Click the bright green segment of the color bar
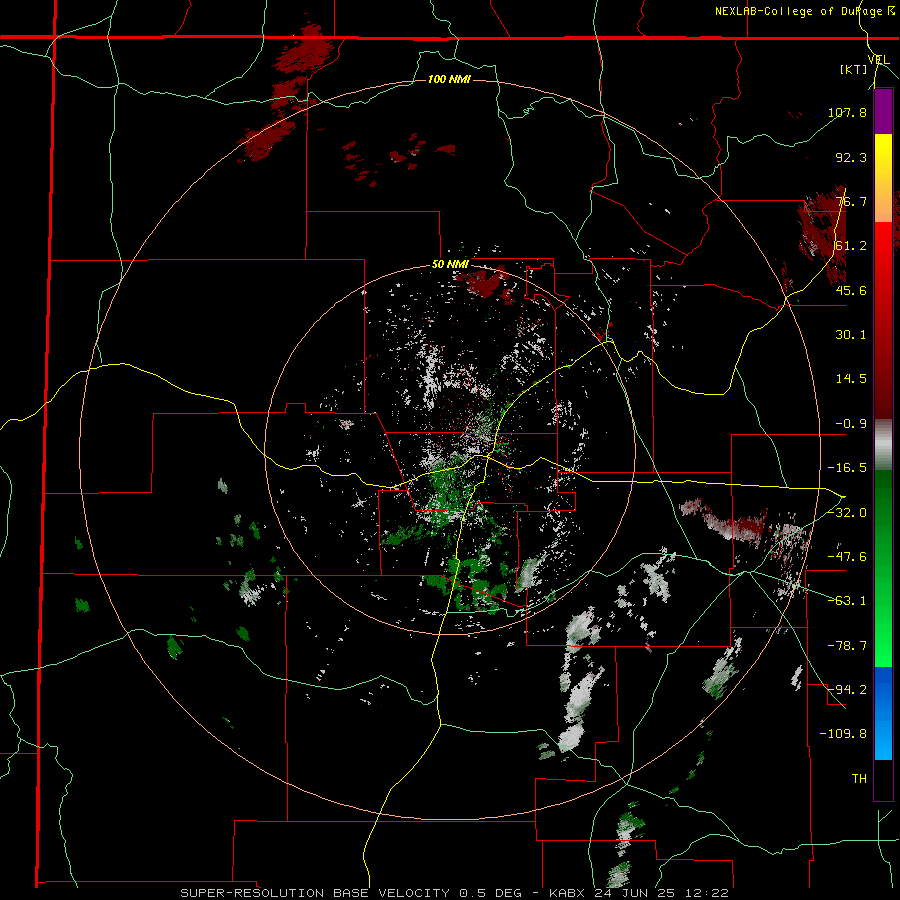The width and height of the screenshot is (900, 900). click(x=883, y=646)
